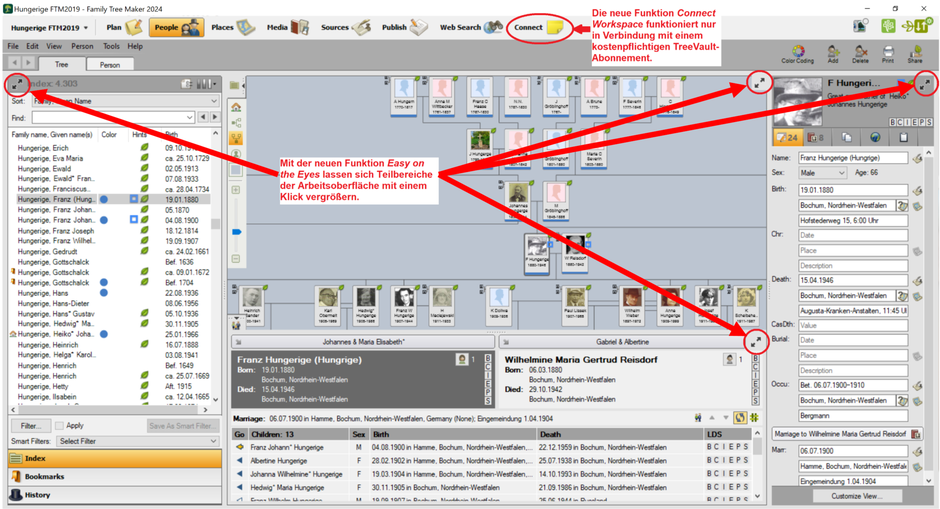Toggle hint square for Hungerige, Franz Johan. 04.08.1900

click(134, 220)
